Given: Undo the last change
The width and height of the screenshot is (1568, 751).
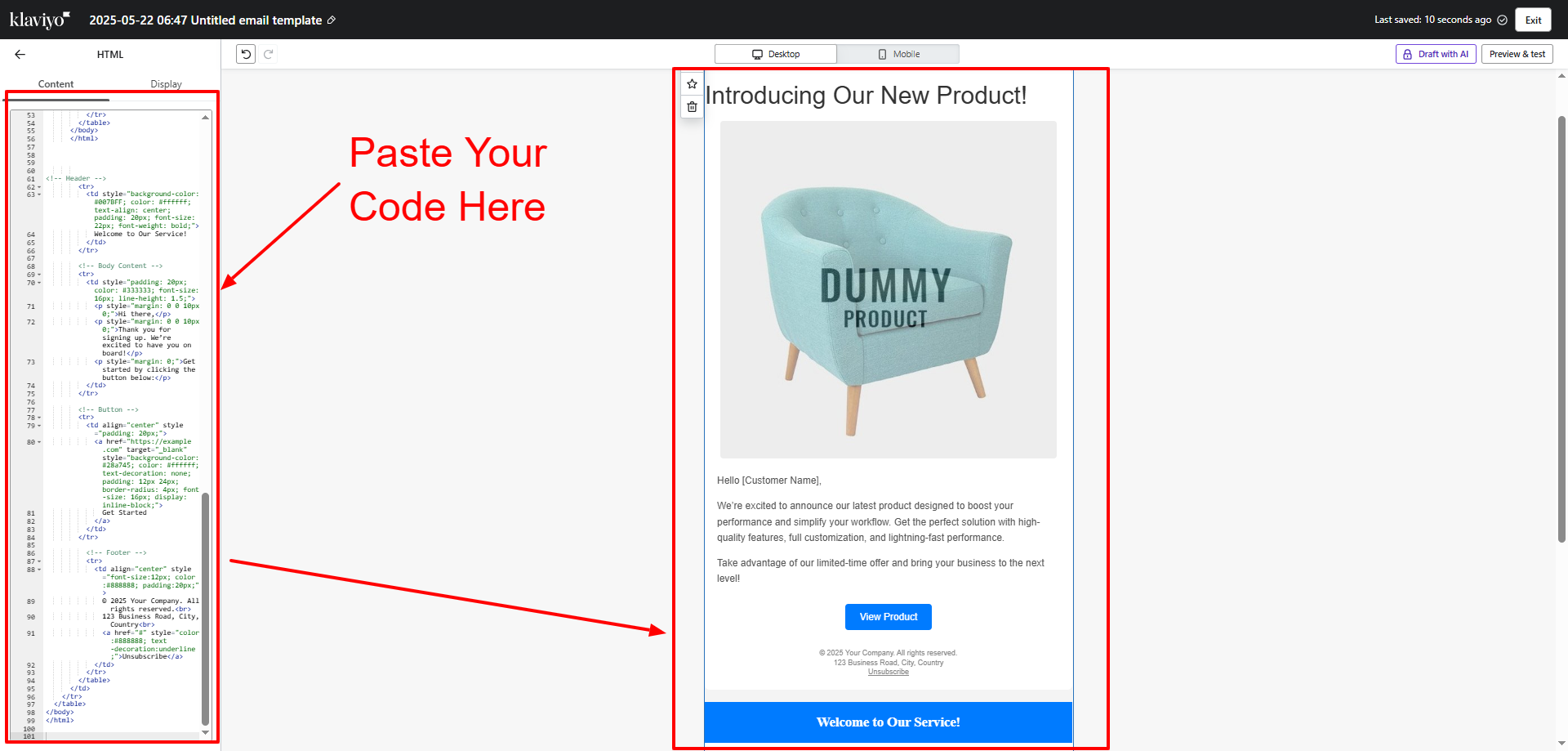Looking at the screenshot, I should 246,54.
